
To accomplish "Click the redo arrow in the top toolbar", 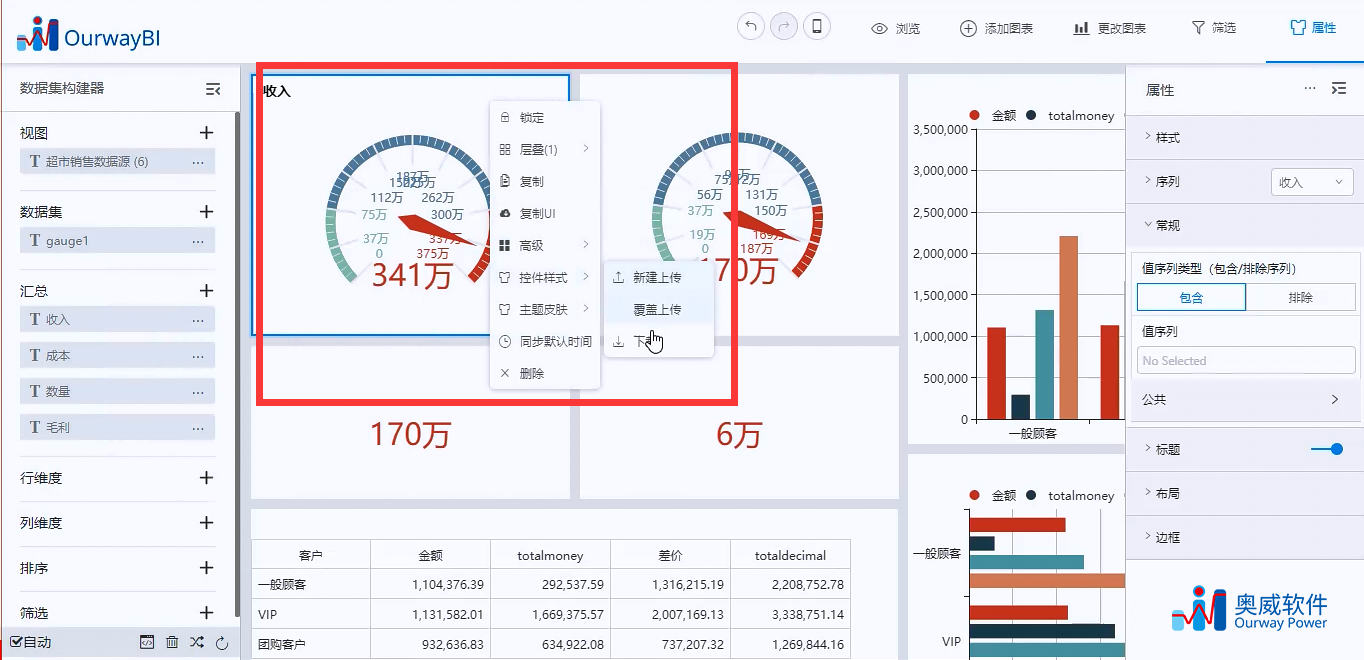I will pos(784,27).
